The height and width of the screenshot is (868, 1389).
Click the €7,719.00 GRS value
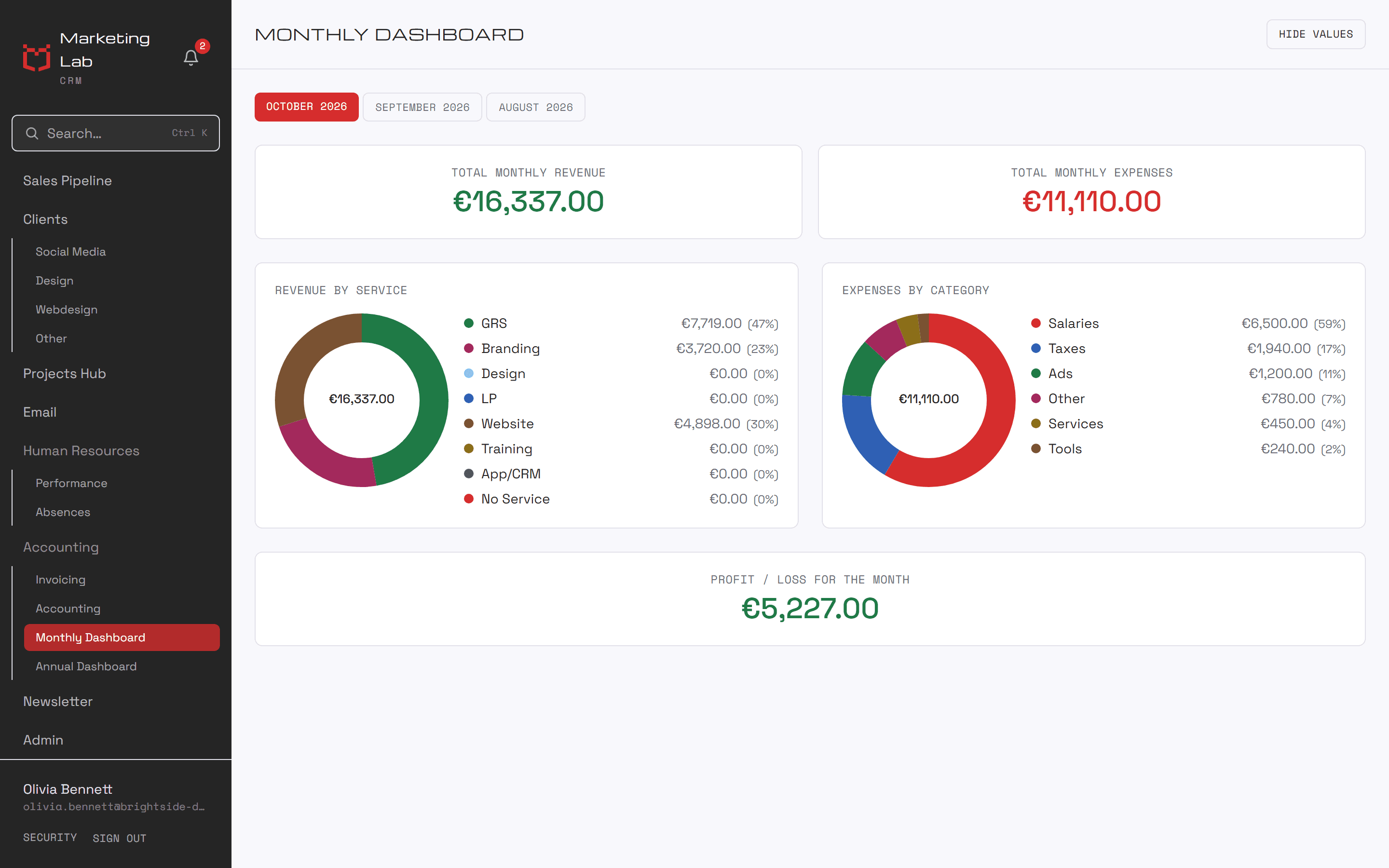[x=711, y=323]
